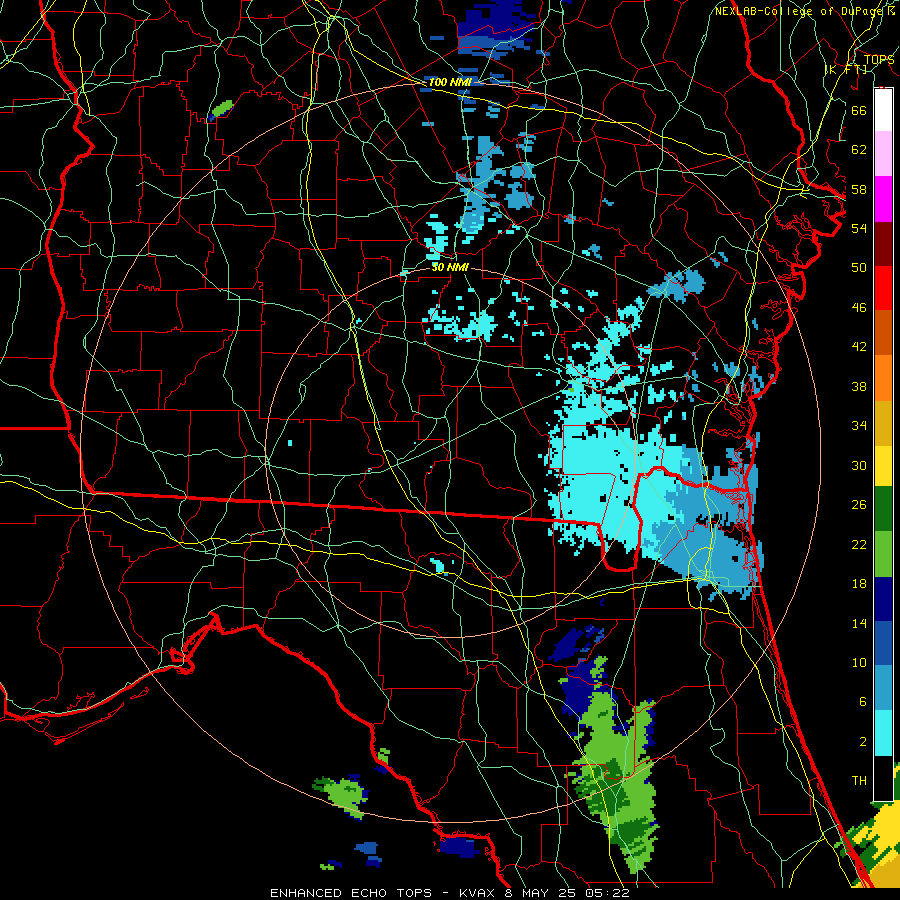Click the '58' legend value

click(x=859, y=189)
